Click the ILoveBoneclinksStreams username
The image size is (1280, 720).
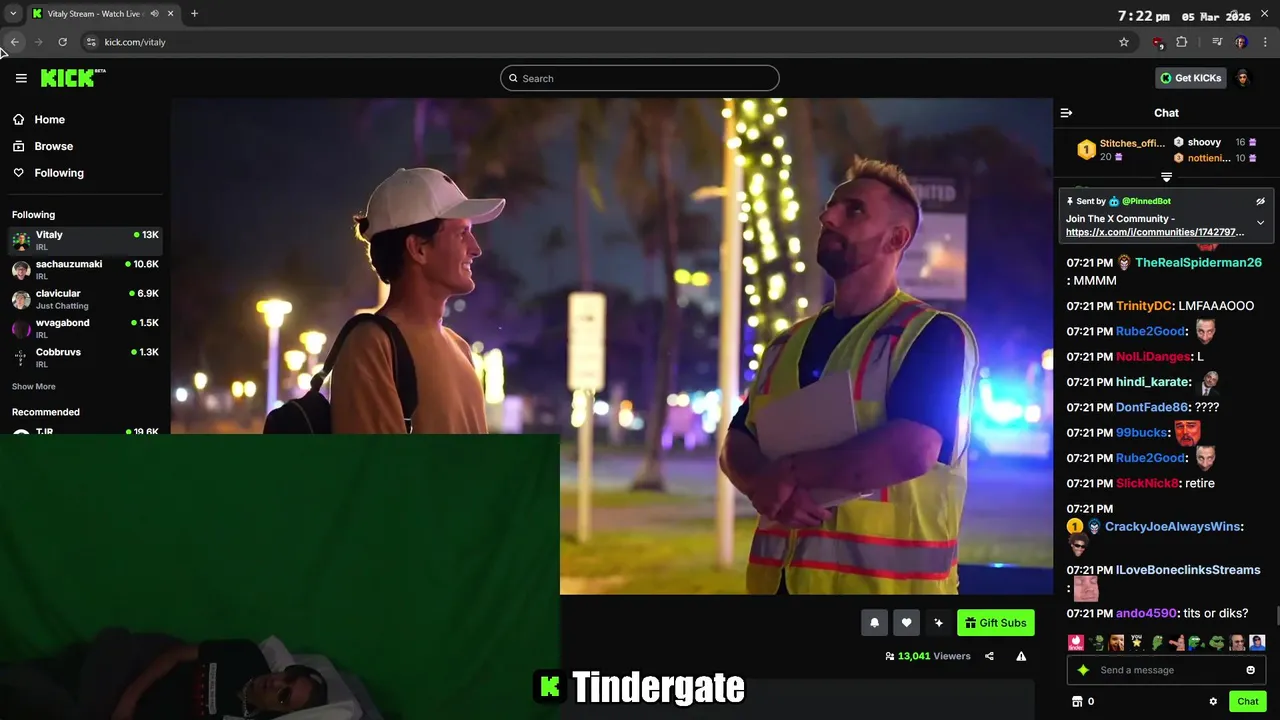(x=1188, y=570)
